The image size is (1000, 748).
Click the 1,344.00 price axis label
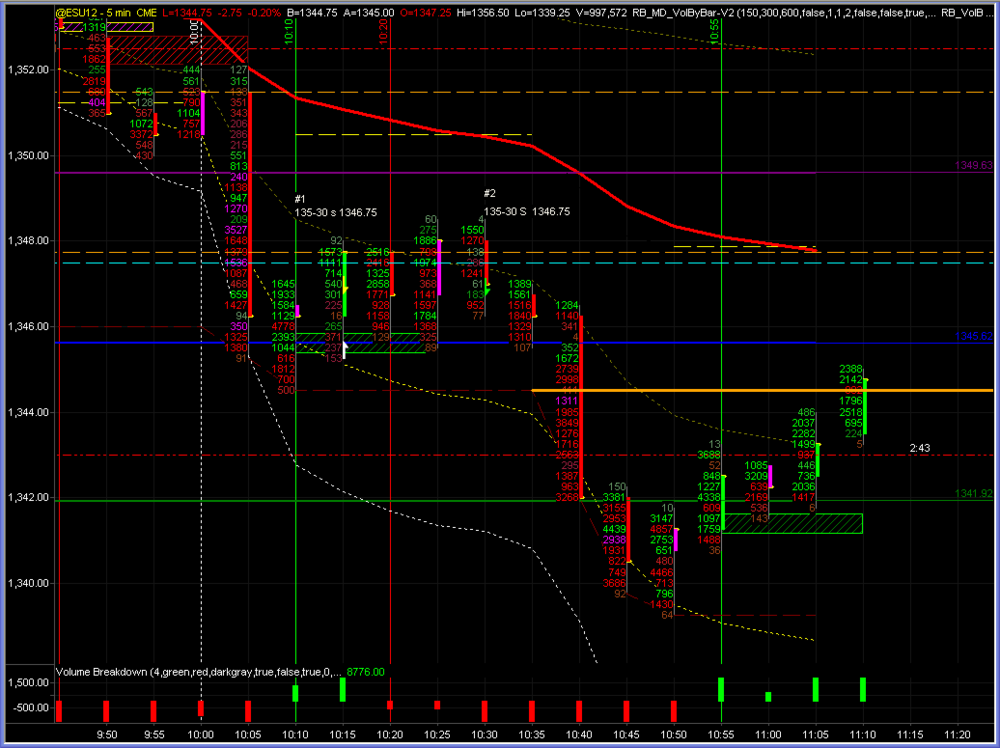click(28, 413)
